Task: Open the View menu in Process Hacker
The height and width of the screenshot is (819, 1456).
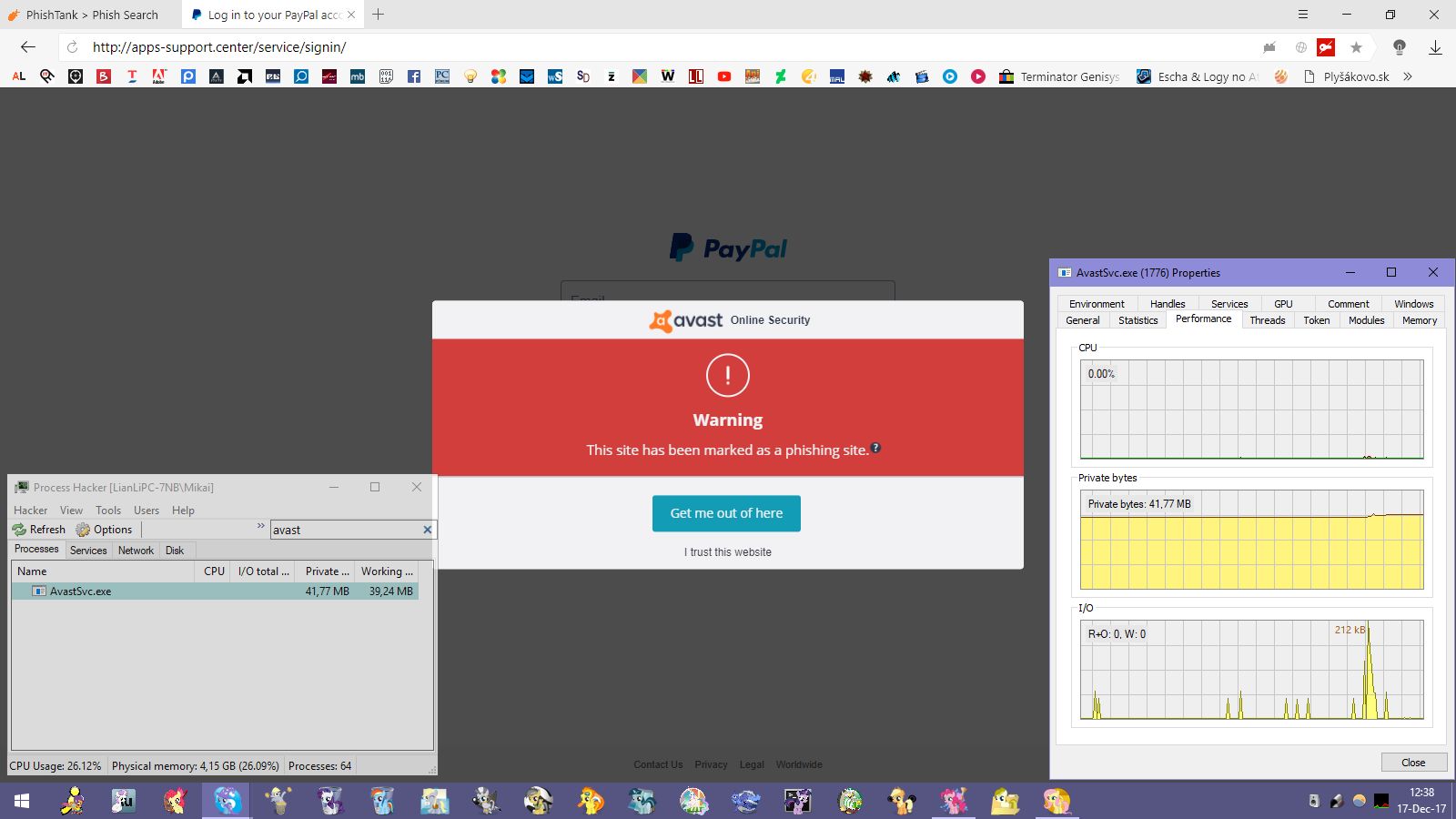Action: pos(71,511)
